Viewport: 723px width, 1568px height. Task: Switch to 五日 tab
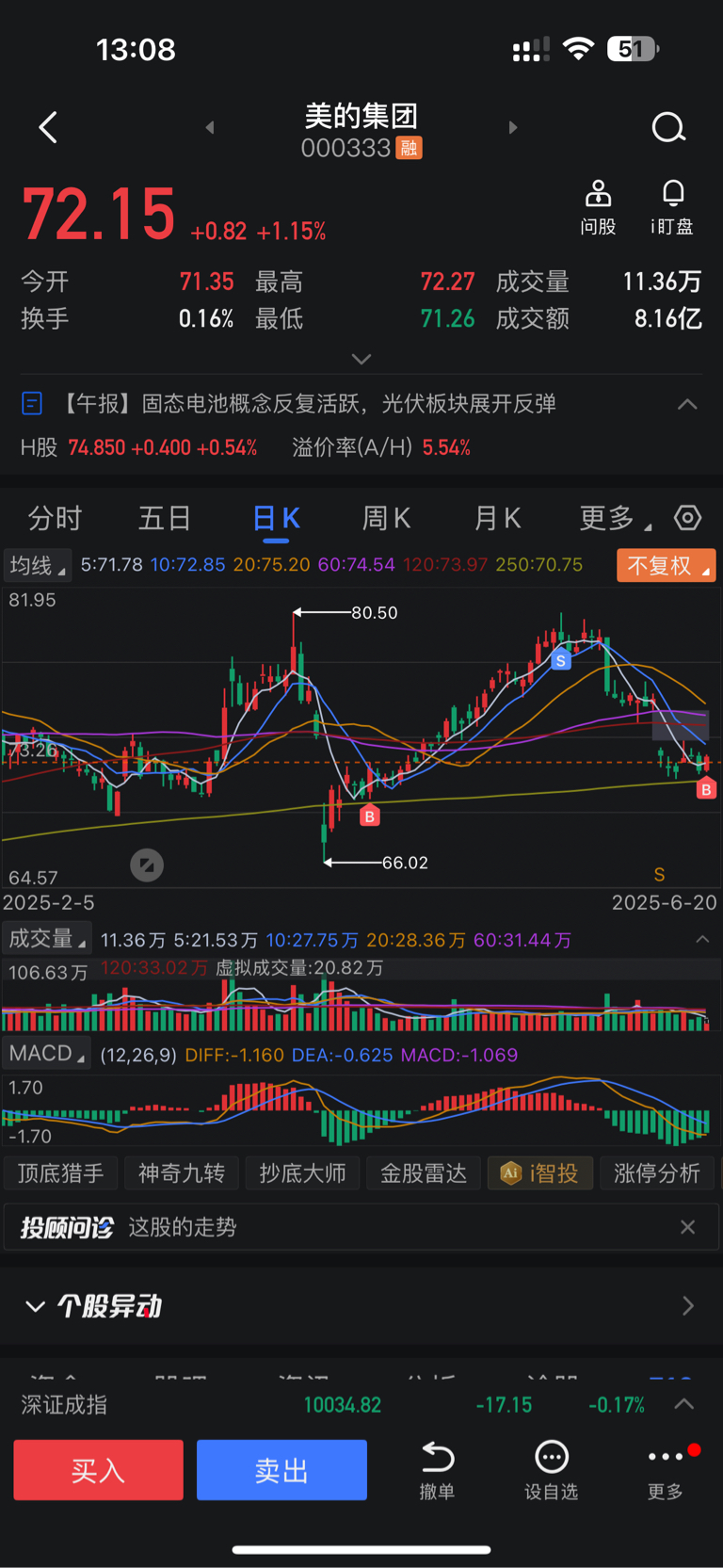pos(165,518)
